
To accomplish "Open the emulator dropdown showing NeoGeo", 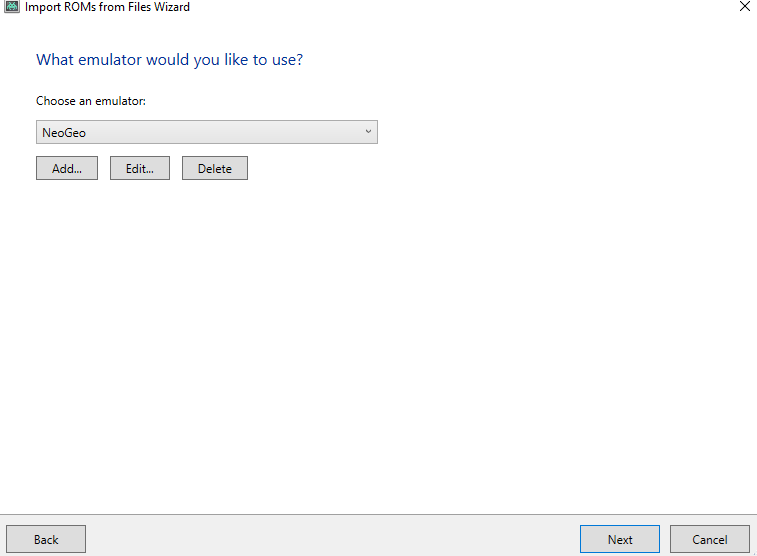I will (x=207, y=132).
